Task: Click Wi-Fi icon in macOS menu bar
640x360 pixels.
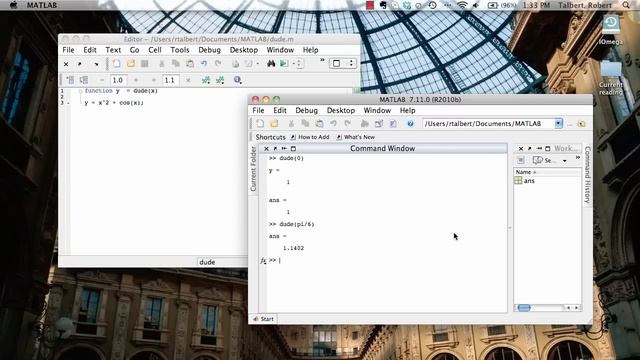Action: click(x=462, y=5)
